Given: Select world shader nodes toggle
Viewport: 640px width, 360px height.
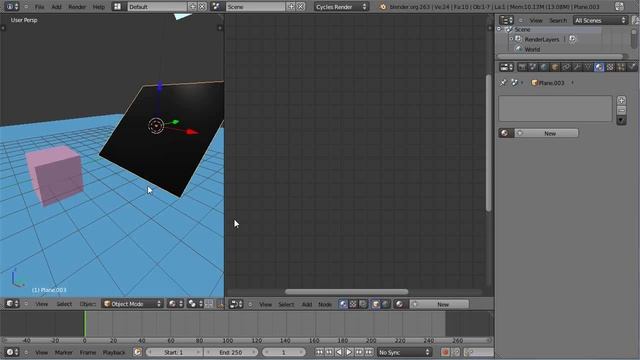Looking at the screenshot, I should tap(385, 304).
